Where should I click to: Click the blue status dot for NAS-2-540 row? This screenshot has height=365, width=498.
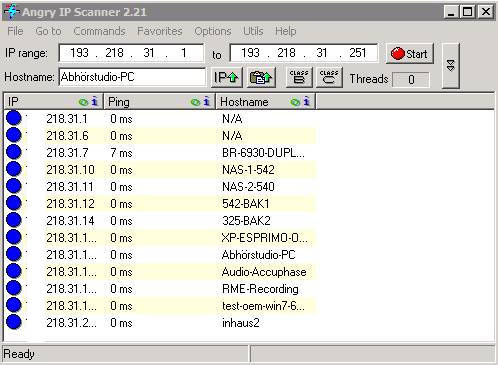pyautogui.click(x=14, y=186)
